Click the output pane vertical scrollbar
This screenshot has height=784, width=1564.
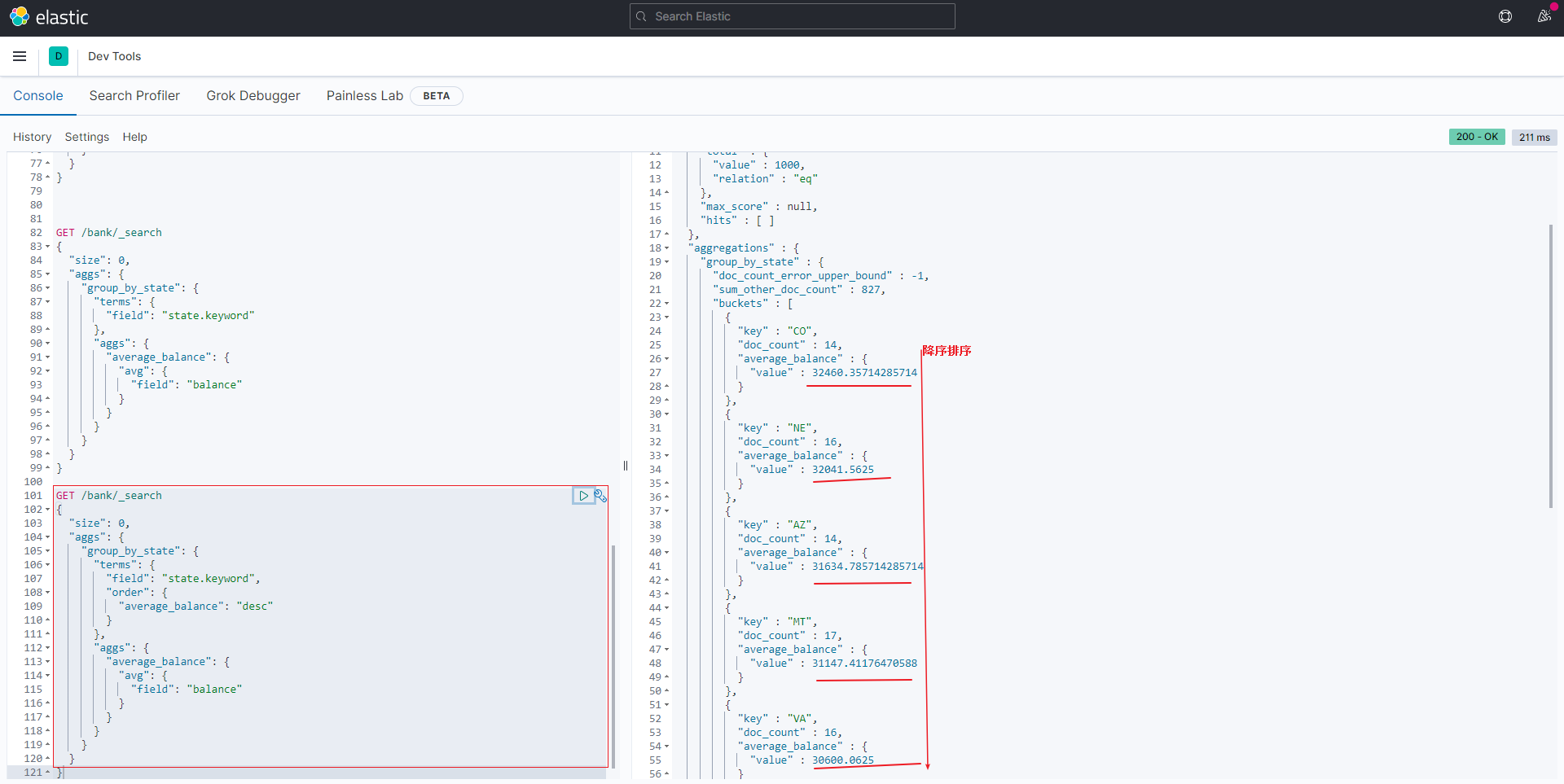[x=1551, y=366]
